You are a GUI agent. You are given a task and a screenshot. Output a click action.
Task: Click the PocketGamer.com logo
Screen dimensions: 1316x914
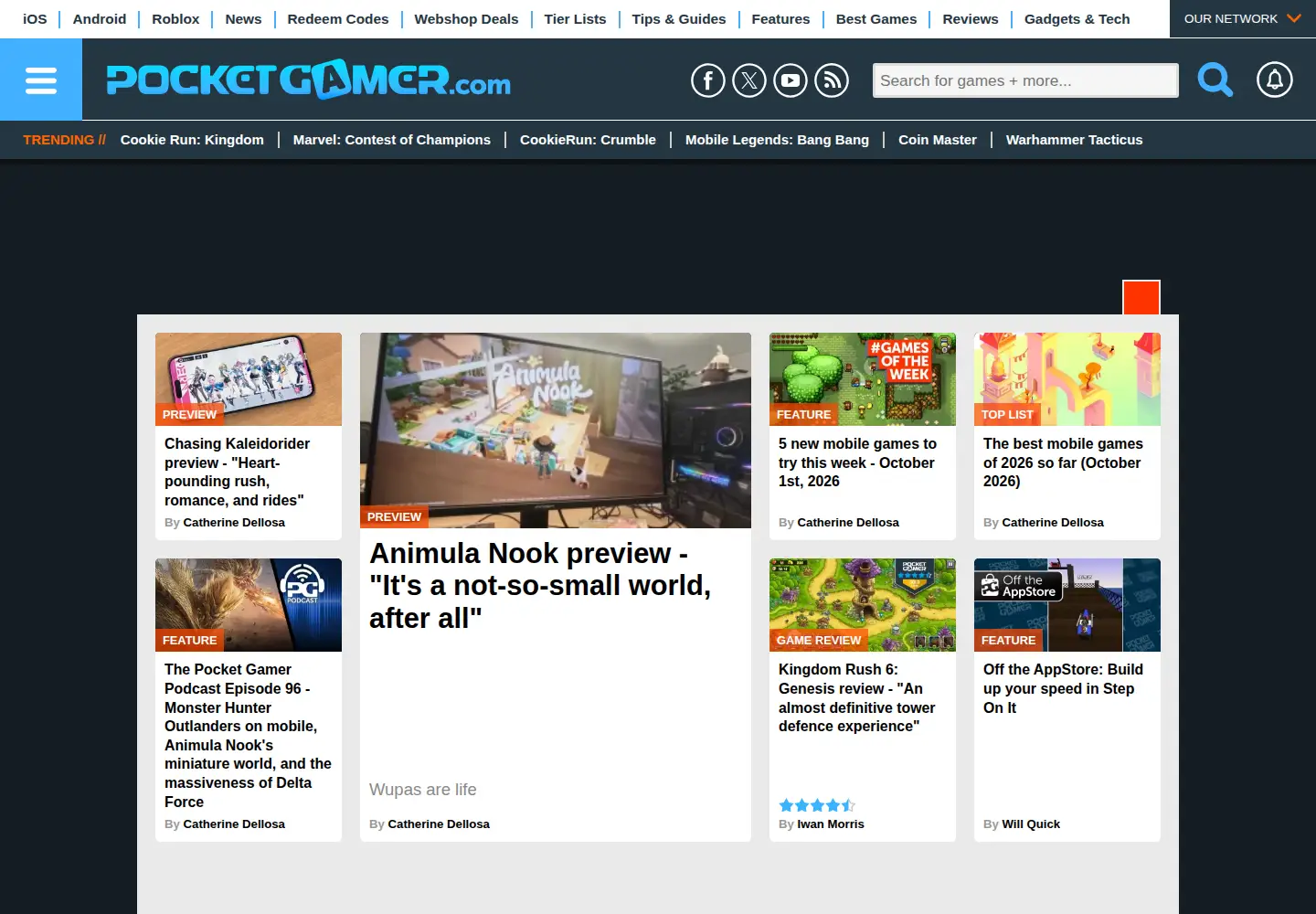(309, 80)
